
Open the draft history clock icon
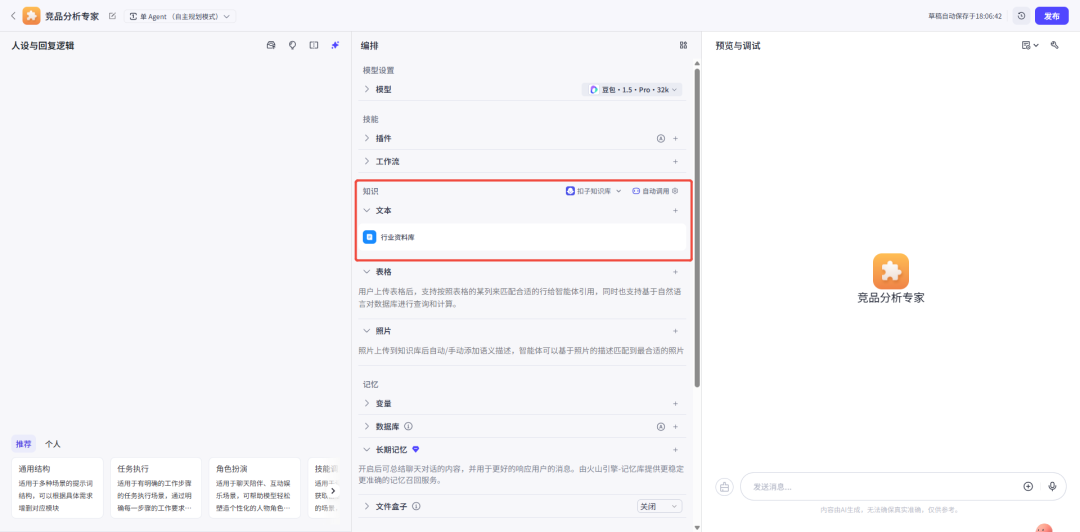coord(1021,16)
